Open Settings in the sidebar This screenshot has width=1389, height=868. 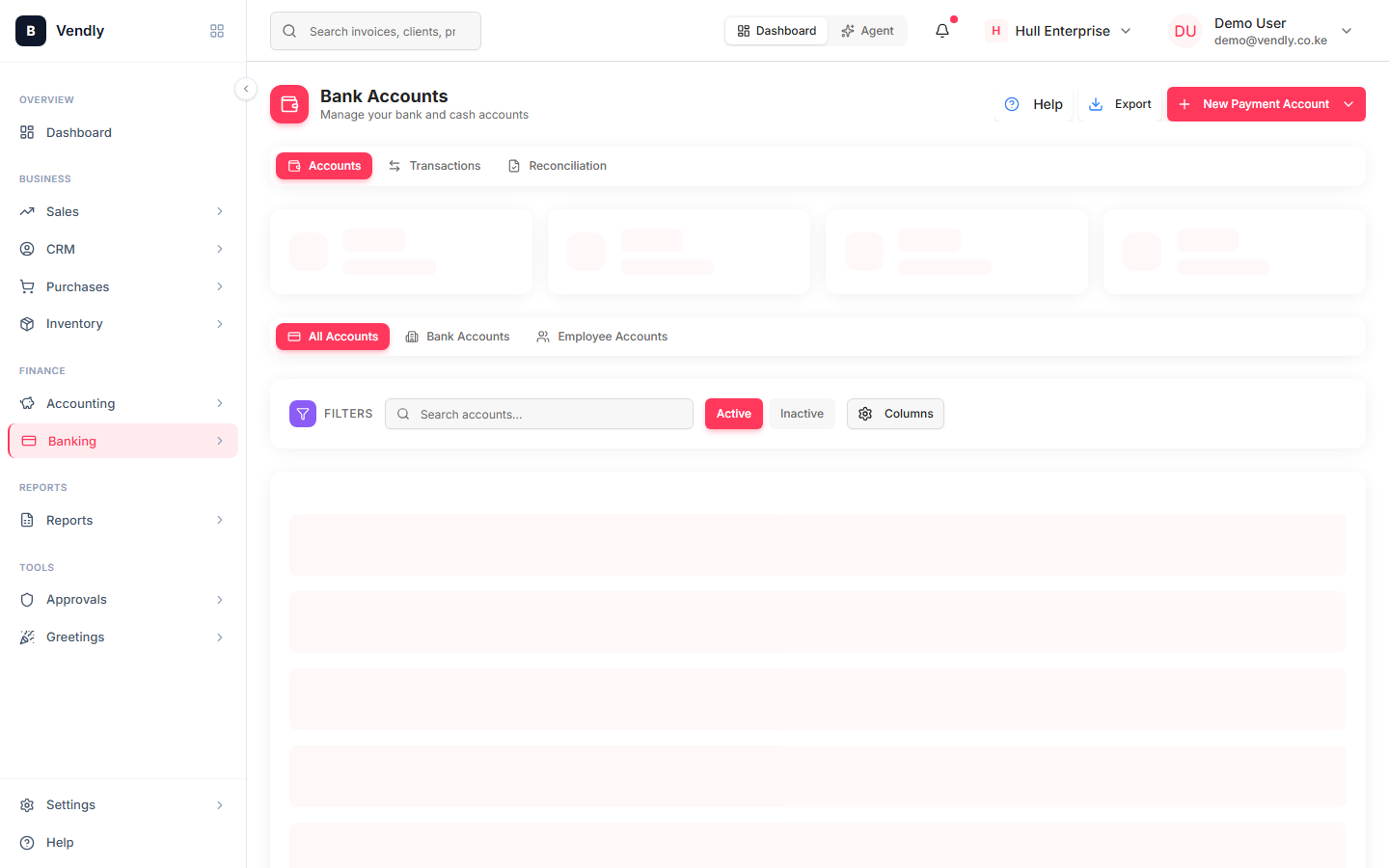point(123,805)
